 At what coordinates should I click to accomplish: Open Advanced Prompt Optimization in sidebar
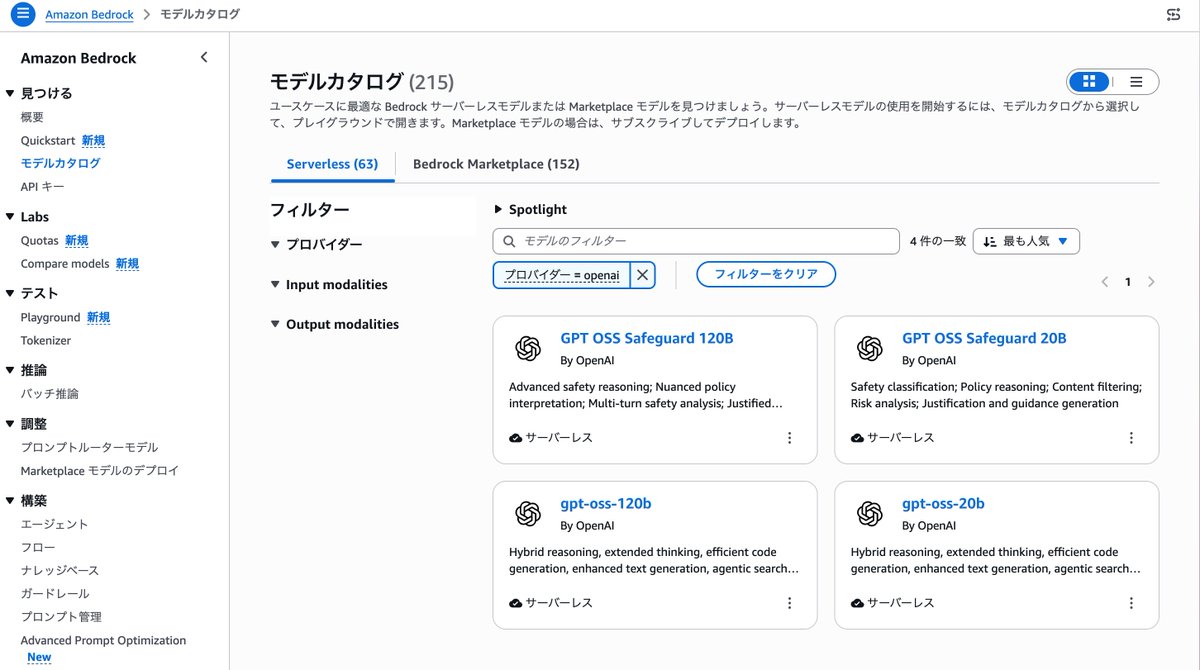[103, 640]
